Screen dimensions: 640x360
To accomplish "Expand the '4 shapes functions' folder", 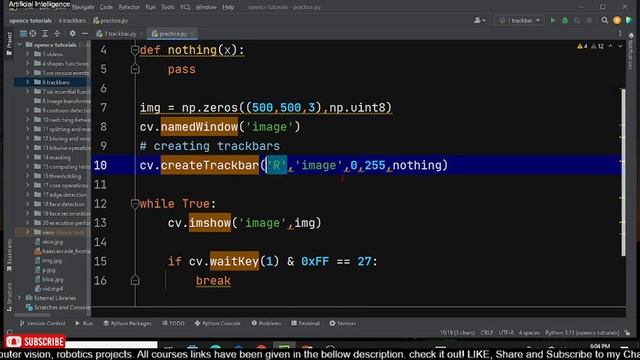I will (x=28, y=63).
